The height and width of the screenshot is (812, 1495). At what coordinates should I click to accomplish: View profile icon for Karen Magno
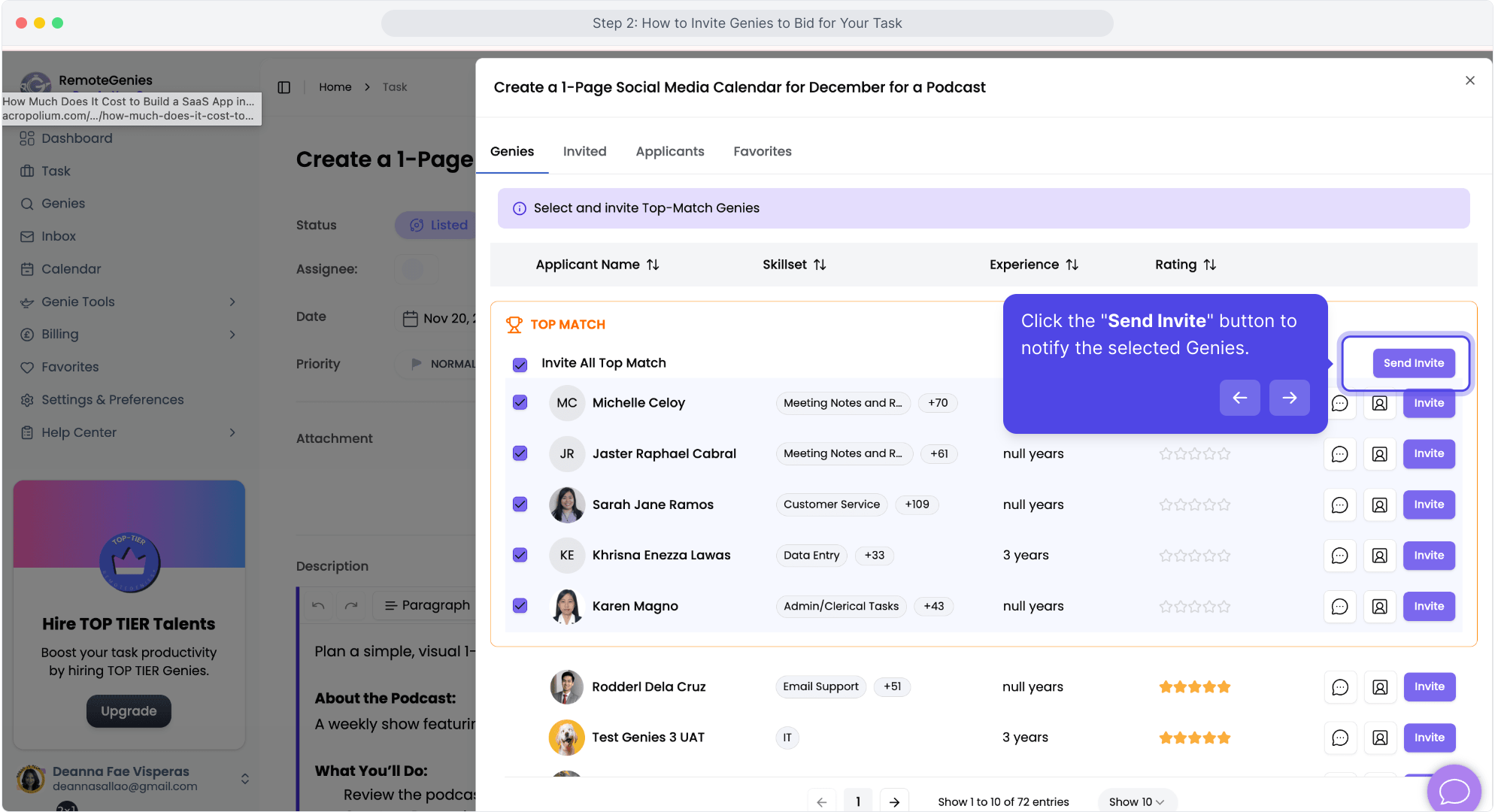pyautogui.click(x=1379, y=607)
